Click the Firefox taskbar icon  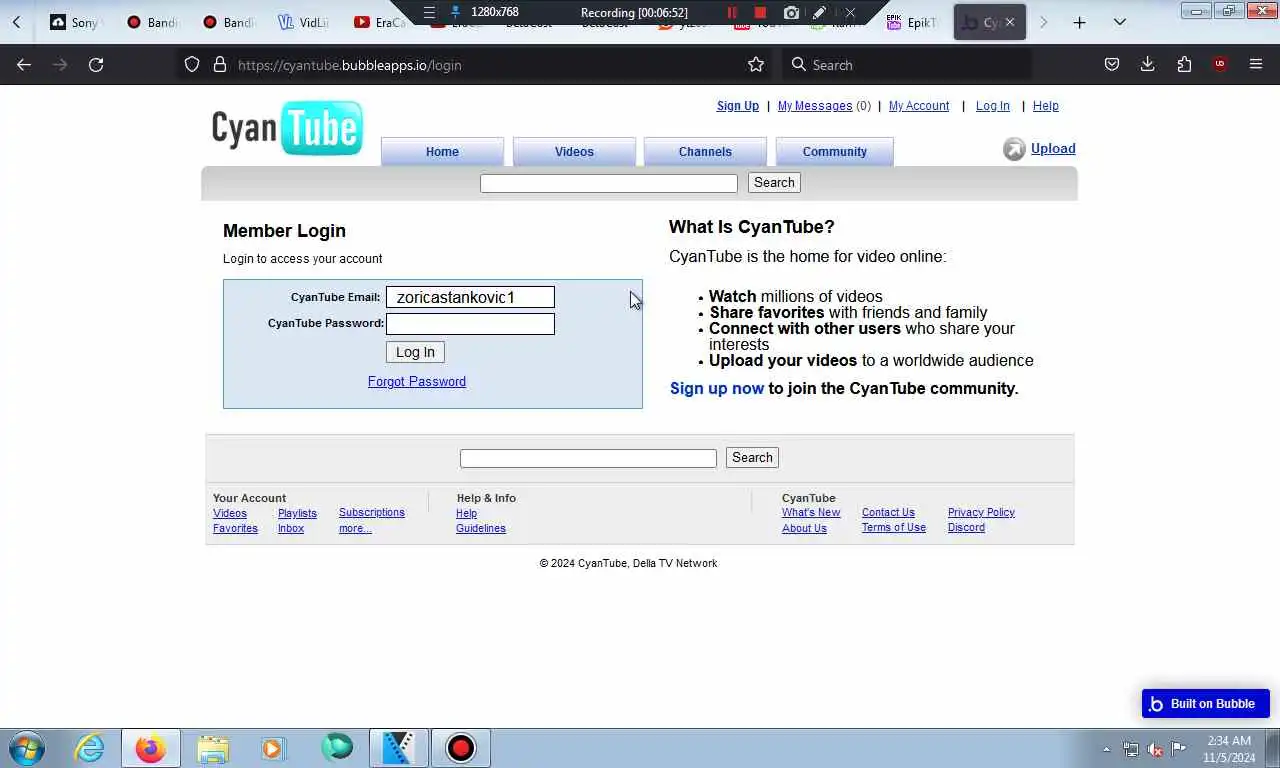(150, 748)
